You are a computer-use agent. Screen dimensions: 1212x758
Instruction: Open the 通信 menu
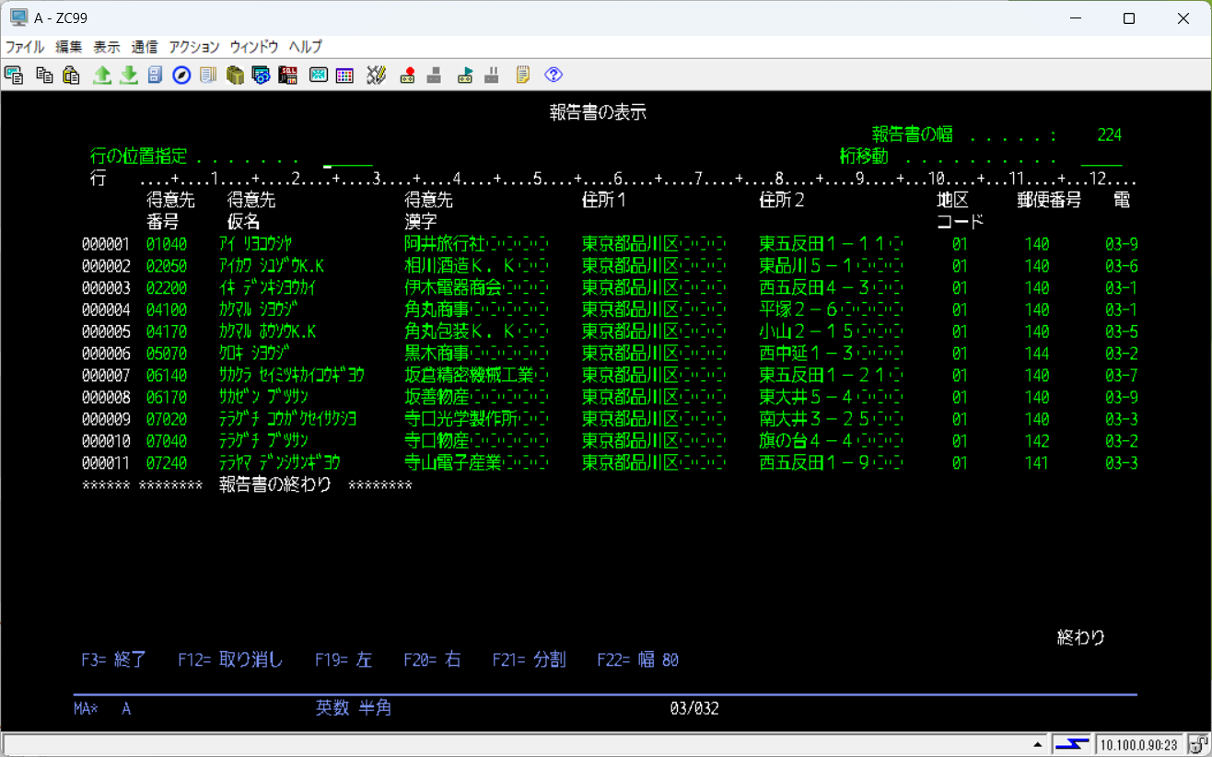(144, 47)
